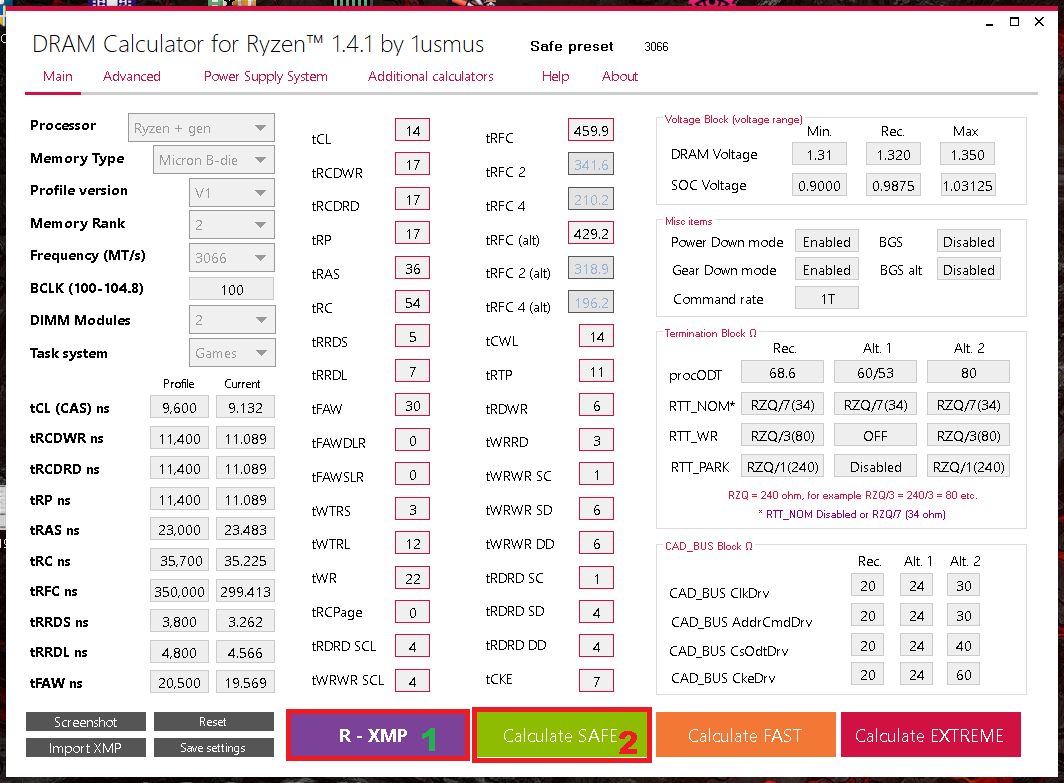
Task: Open the Additional calculators tab
Action: point(430,76)
